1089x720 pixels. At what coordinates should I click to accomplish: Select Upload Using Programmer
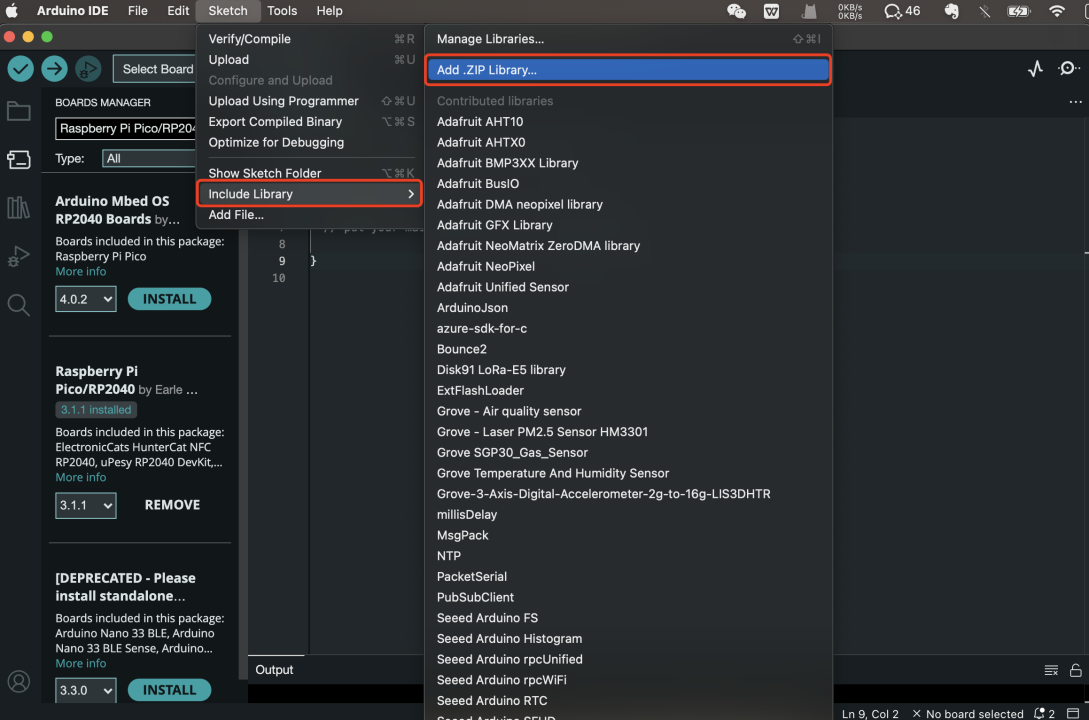pyautogui.click(x=310, y=101)
